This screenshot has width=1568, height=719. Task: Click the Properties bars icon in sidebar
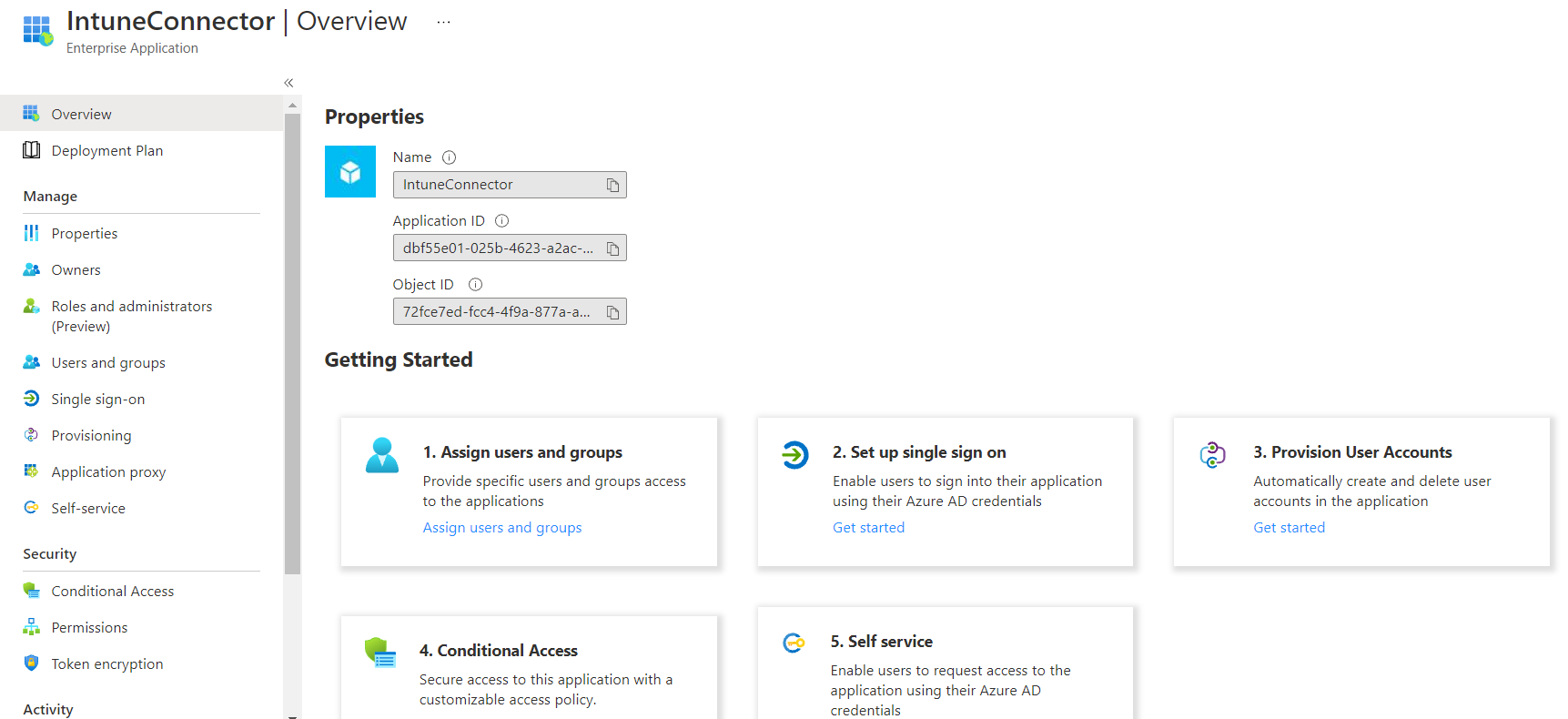coord(31,233)
